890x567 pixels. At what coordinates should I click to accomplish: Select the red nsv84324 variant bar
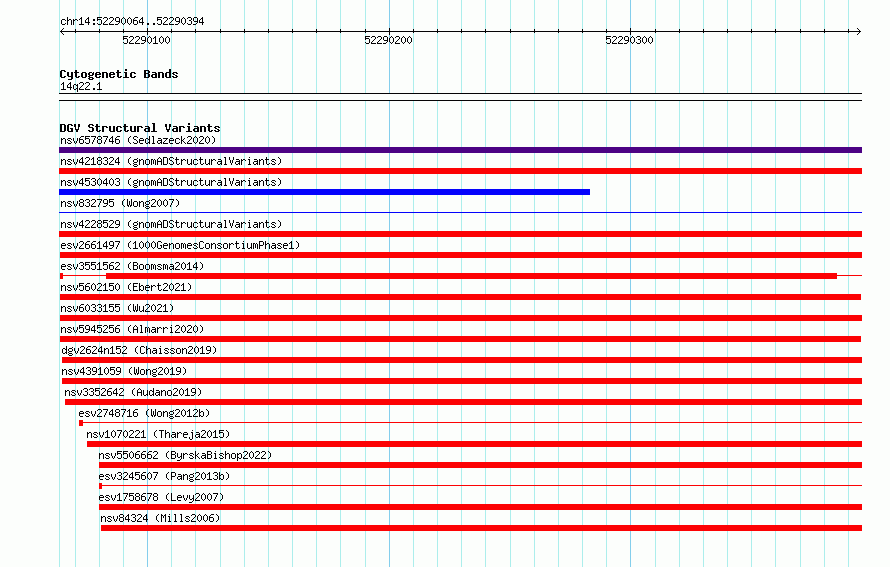point(481,528)
